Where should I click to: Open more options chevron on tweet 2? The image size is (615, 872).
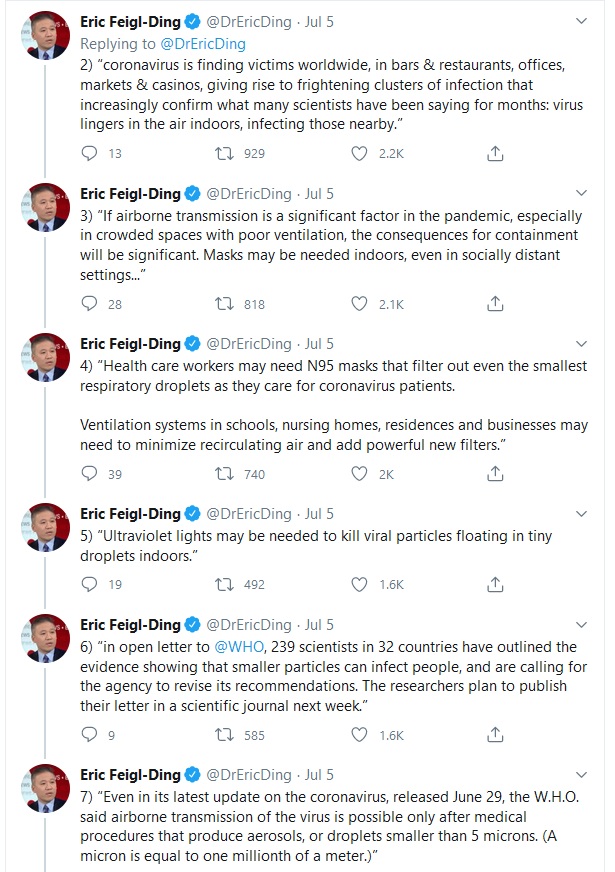pyautogui.click(x=582, y=19)
